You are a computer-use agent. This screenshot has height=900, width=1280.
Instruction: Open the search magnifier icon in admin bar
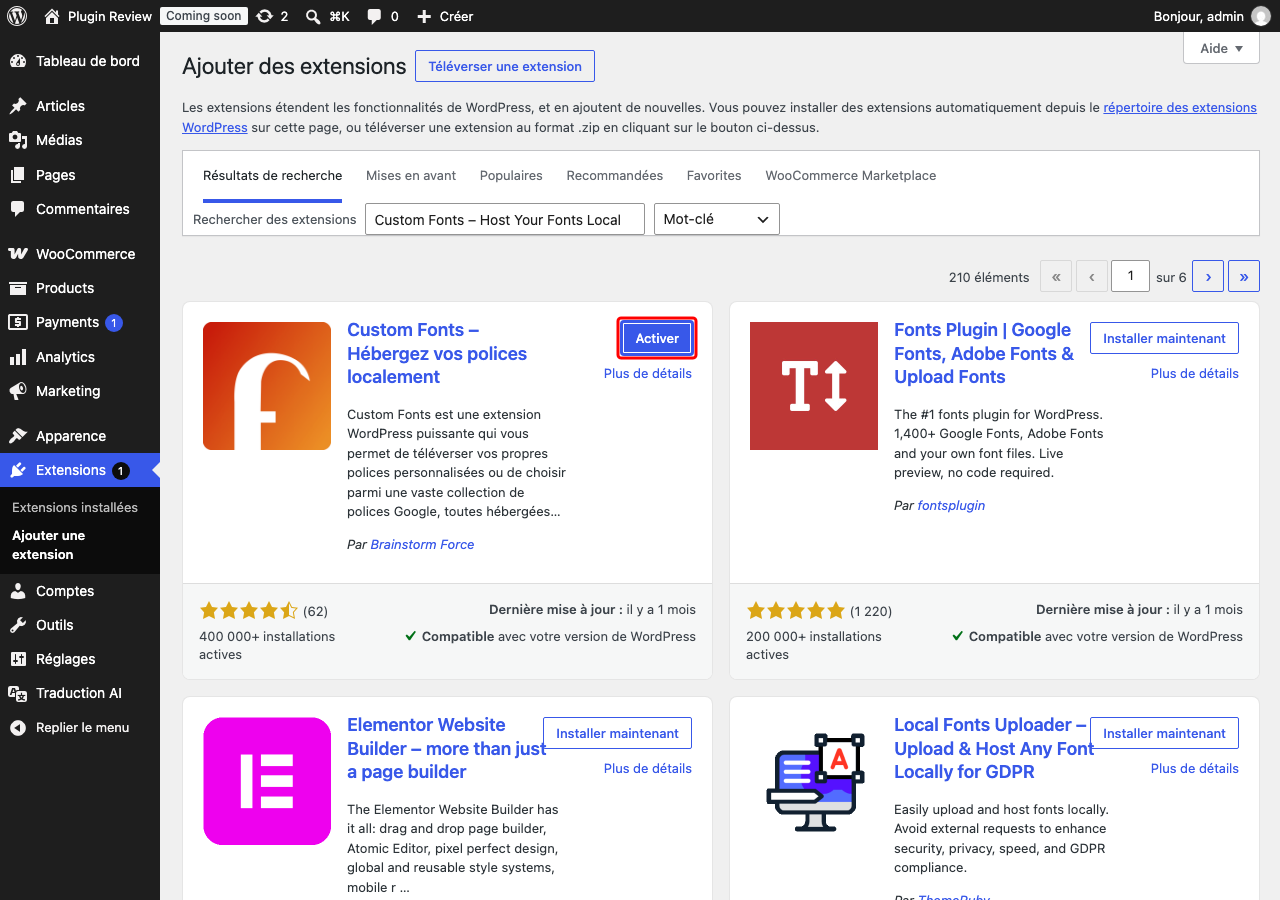[x=313, y=16]
